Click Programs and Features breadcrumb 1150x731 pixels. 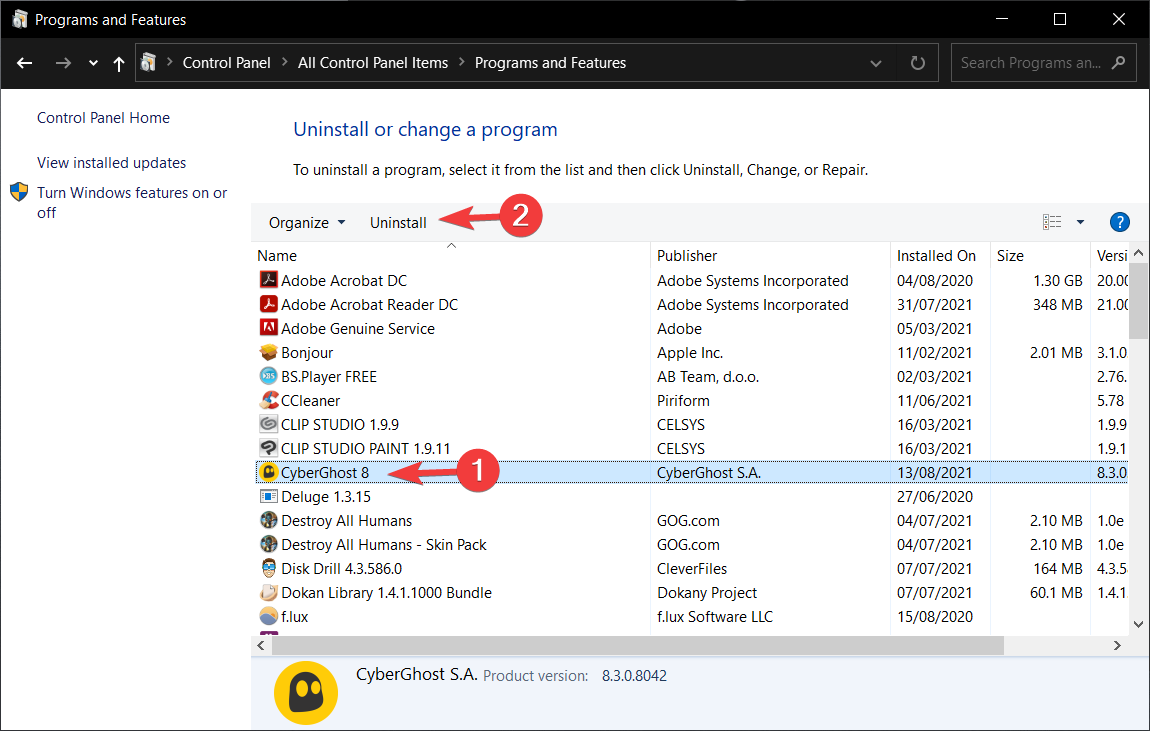[550, 63]
